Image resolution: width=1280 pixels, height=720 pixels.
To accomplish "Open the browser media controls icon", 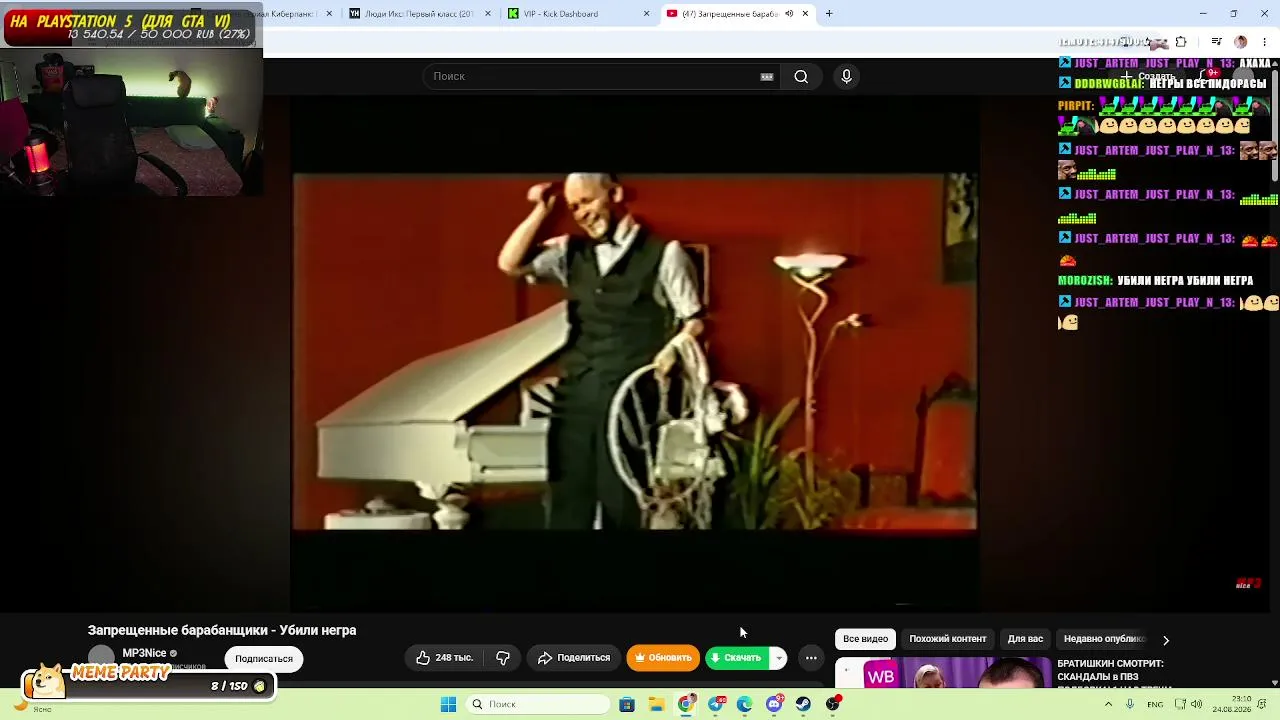I will [1216, 42].
